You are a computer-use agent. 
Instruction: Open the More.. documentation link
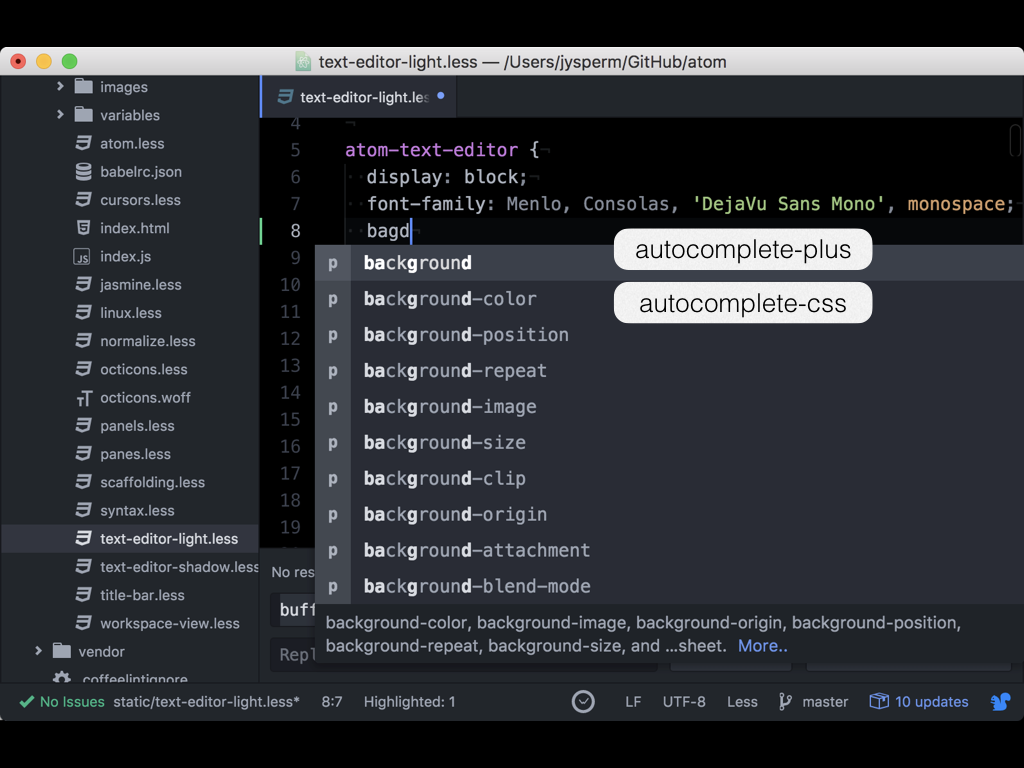pos(762,645)
